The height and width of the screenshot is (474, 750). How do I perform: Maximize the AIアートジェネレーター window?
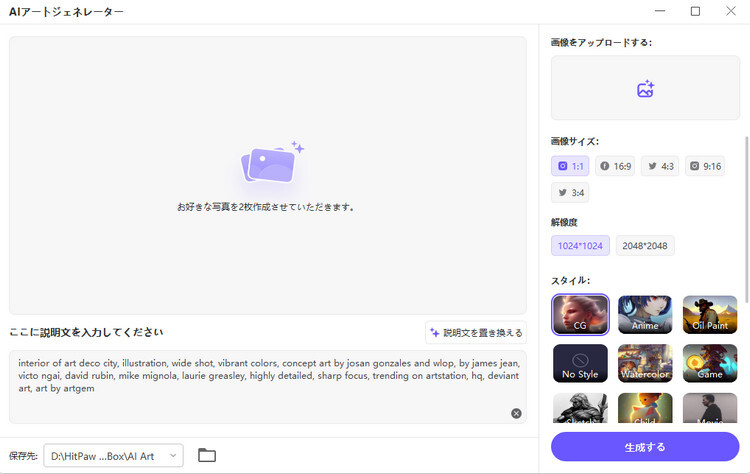coord(695,11)
